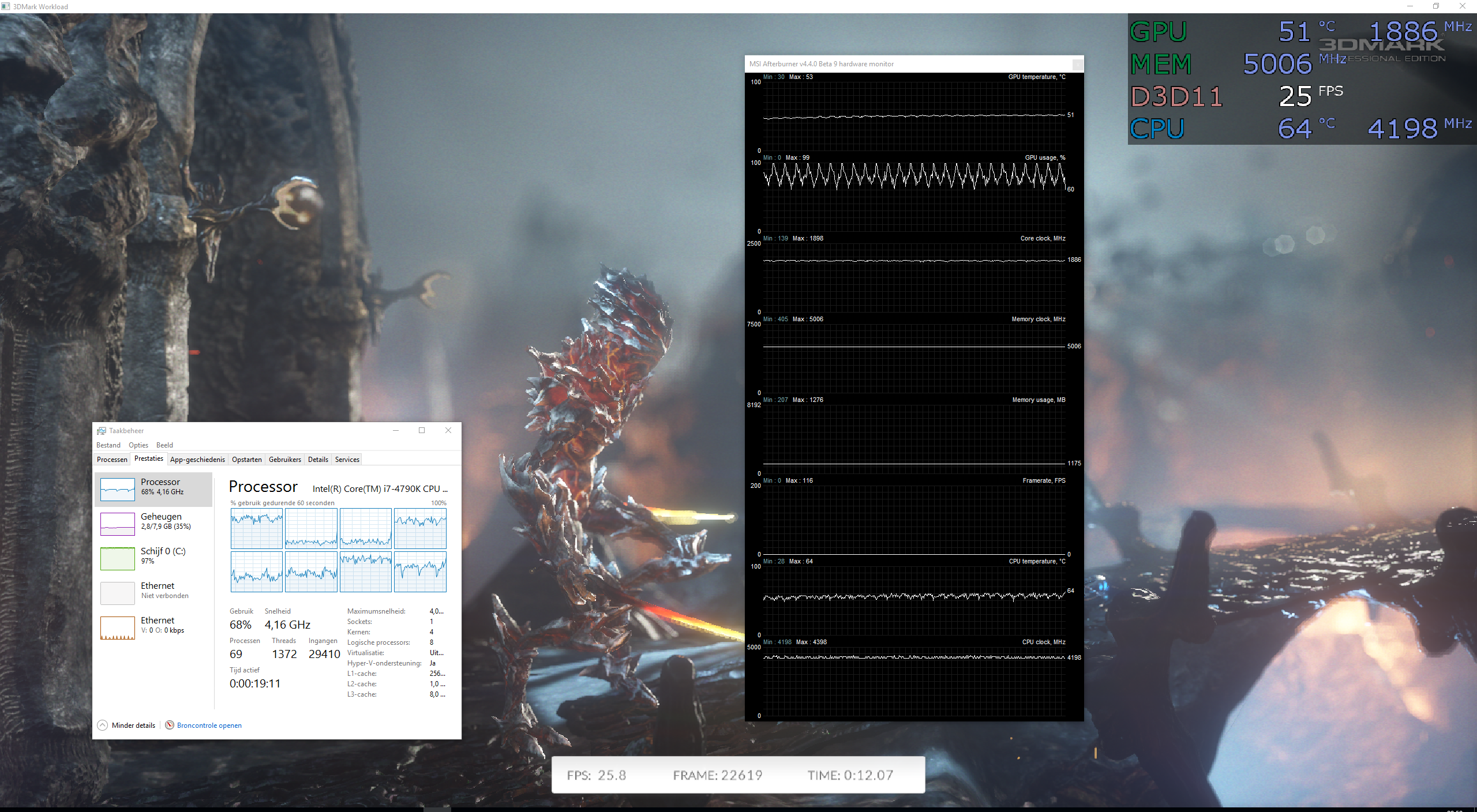1477x812 pixels.
Task: Collapse Task Manager via Minder details
Action: 133,725
